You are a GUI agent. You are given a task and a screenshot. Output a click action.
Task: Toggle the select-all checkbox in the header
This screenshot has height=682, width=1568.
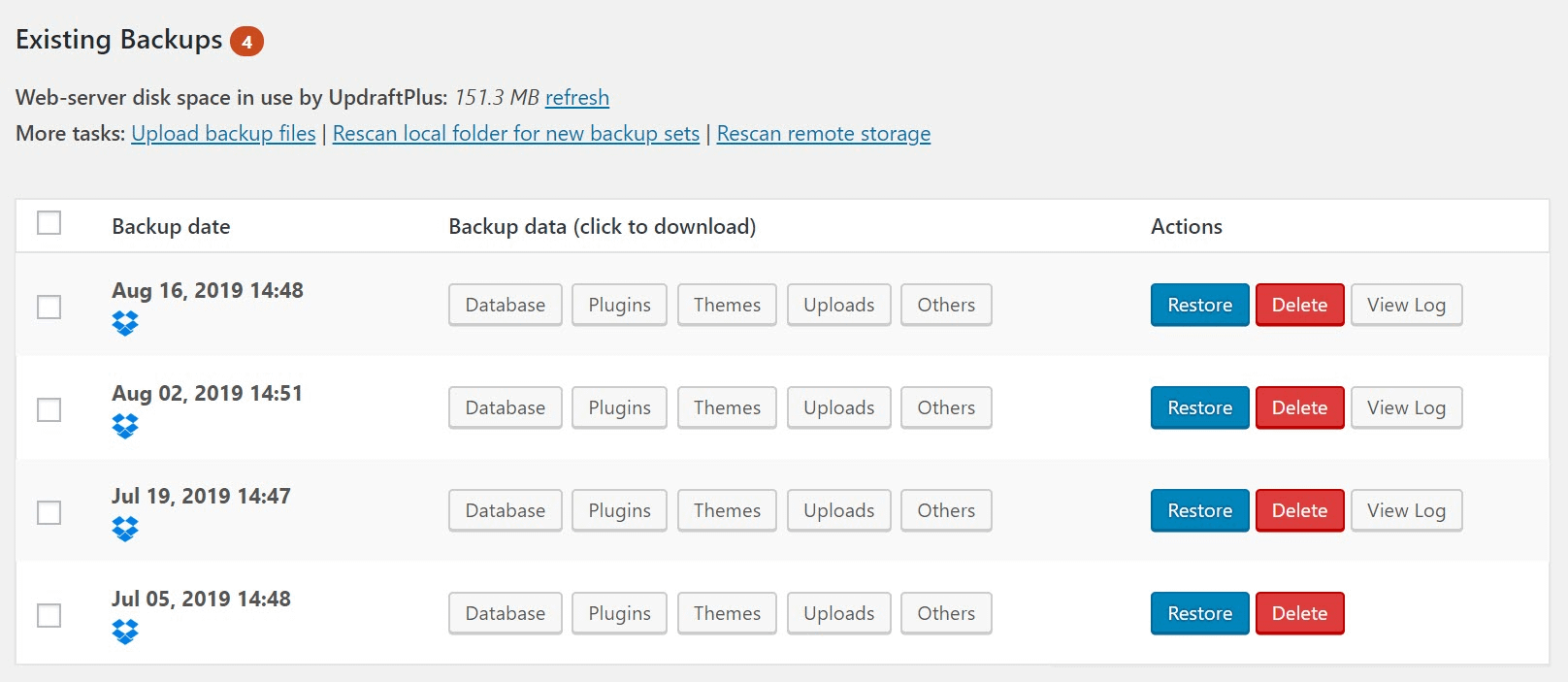[49, 223]
